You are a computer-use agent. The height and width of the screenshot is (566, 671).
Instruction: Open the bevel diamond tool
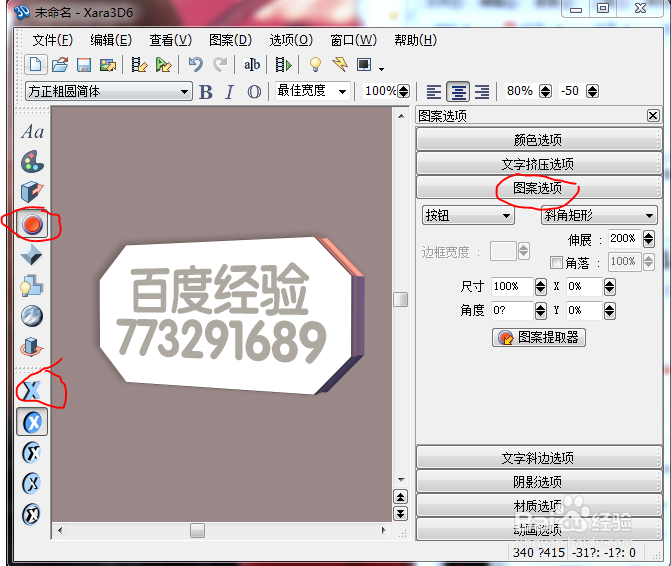[x=32, y=255]
